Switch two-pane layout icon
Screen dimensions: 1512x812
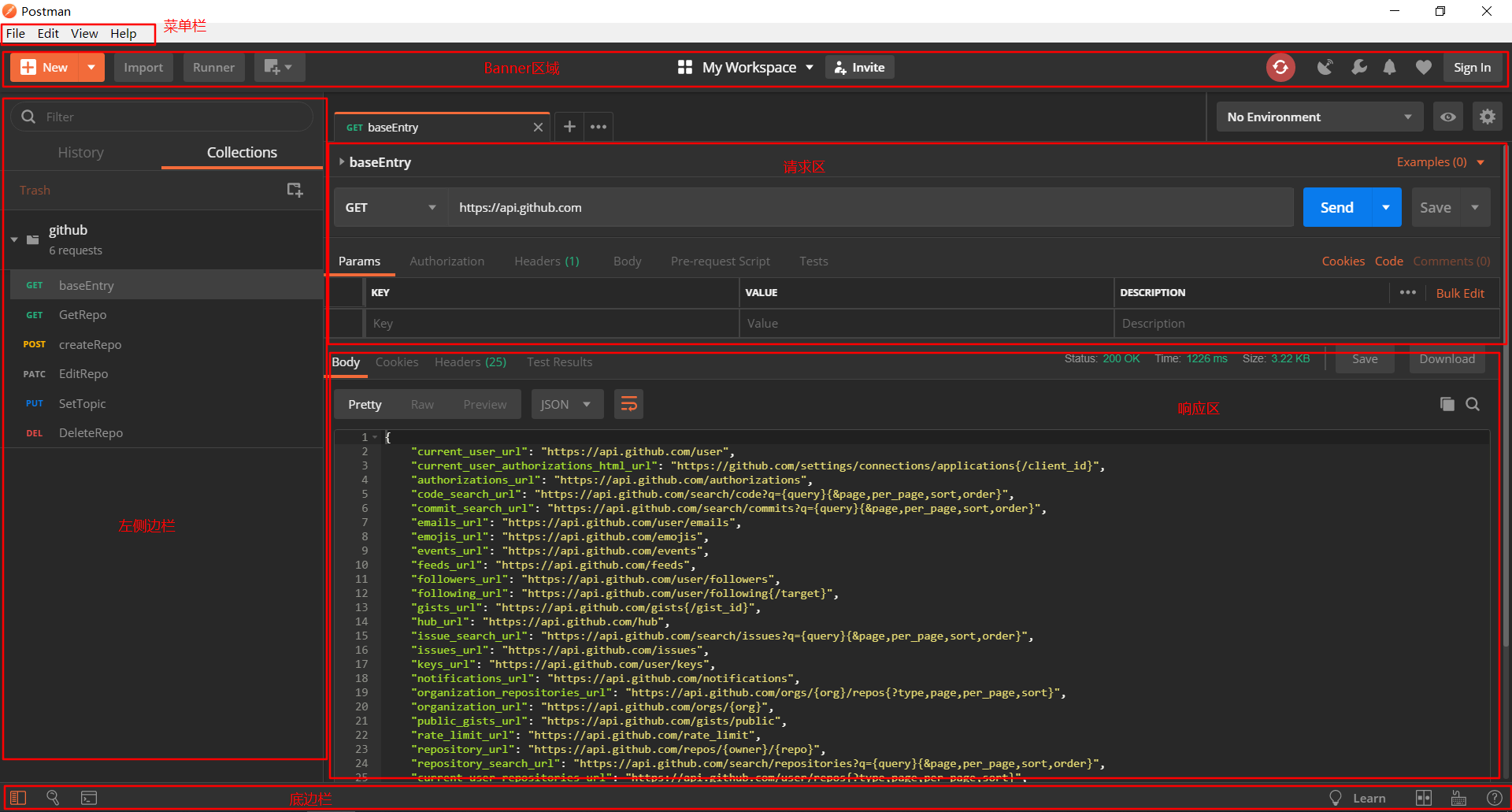1424,798
